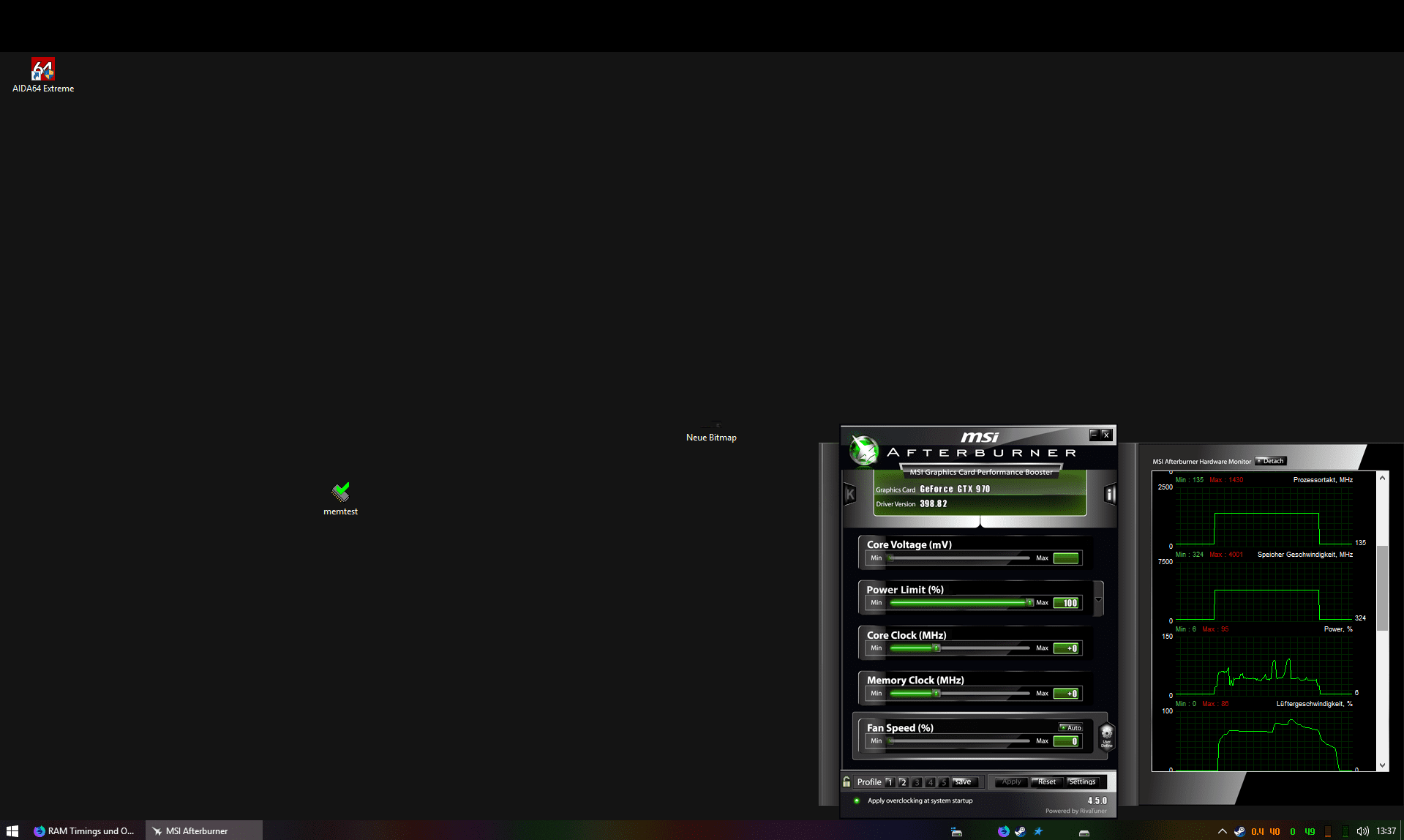Click hardware monitor scroll up arrow
The height and width of the screenshot is (840, 1404).
(1382, 478)
